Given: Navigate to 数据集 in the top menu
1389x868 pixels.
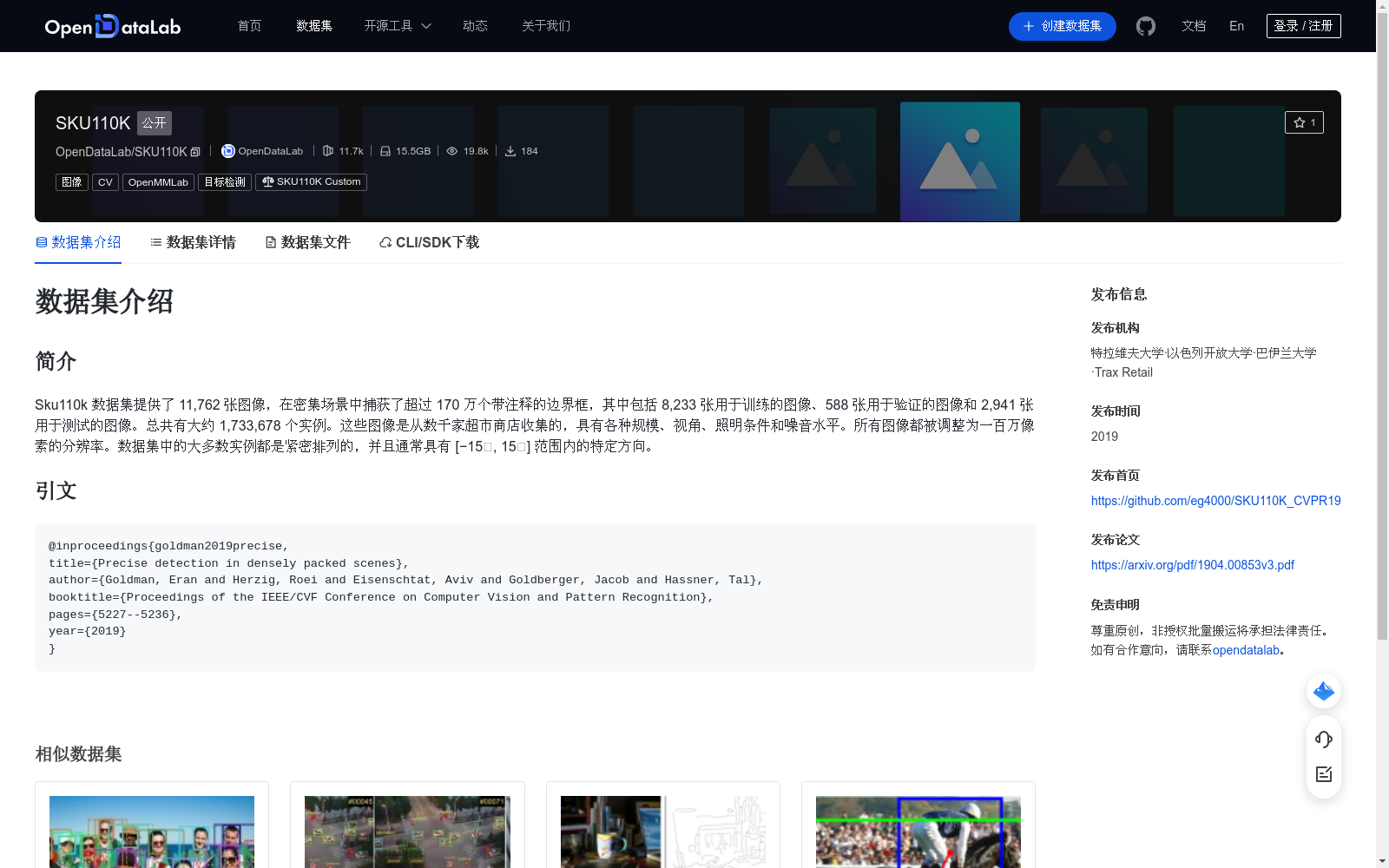Looking at the screenshot, I should click(313, 26).
